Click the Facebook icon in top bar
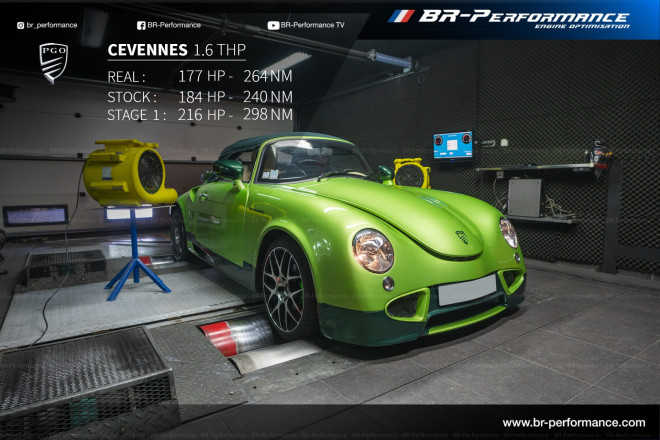This screenshot has width=660, height=440. pyautogui.click(x=140, y=25)
